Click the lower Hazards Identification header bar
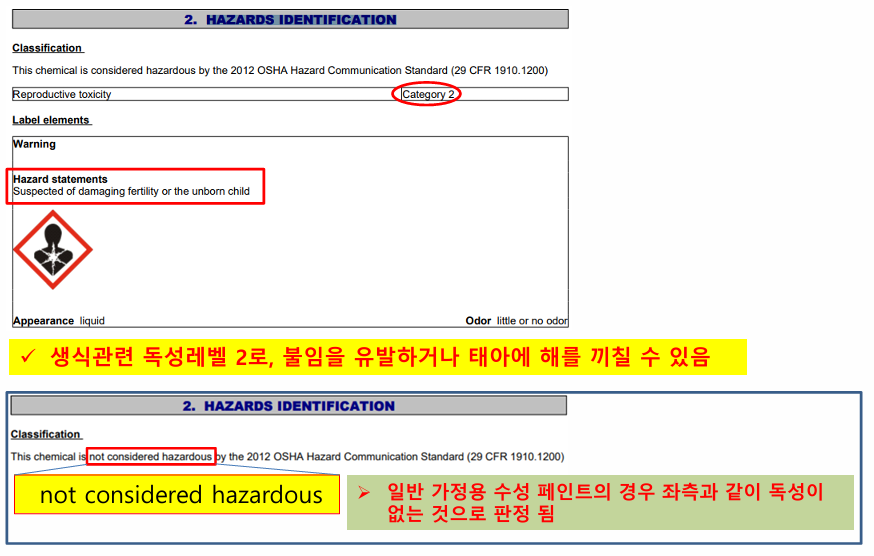This screenshot has height=556, width=874. 289,406
